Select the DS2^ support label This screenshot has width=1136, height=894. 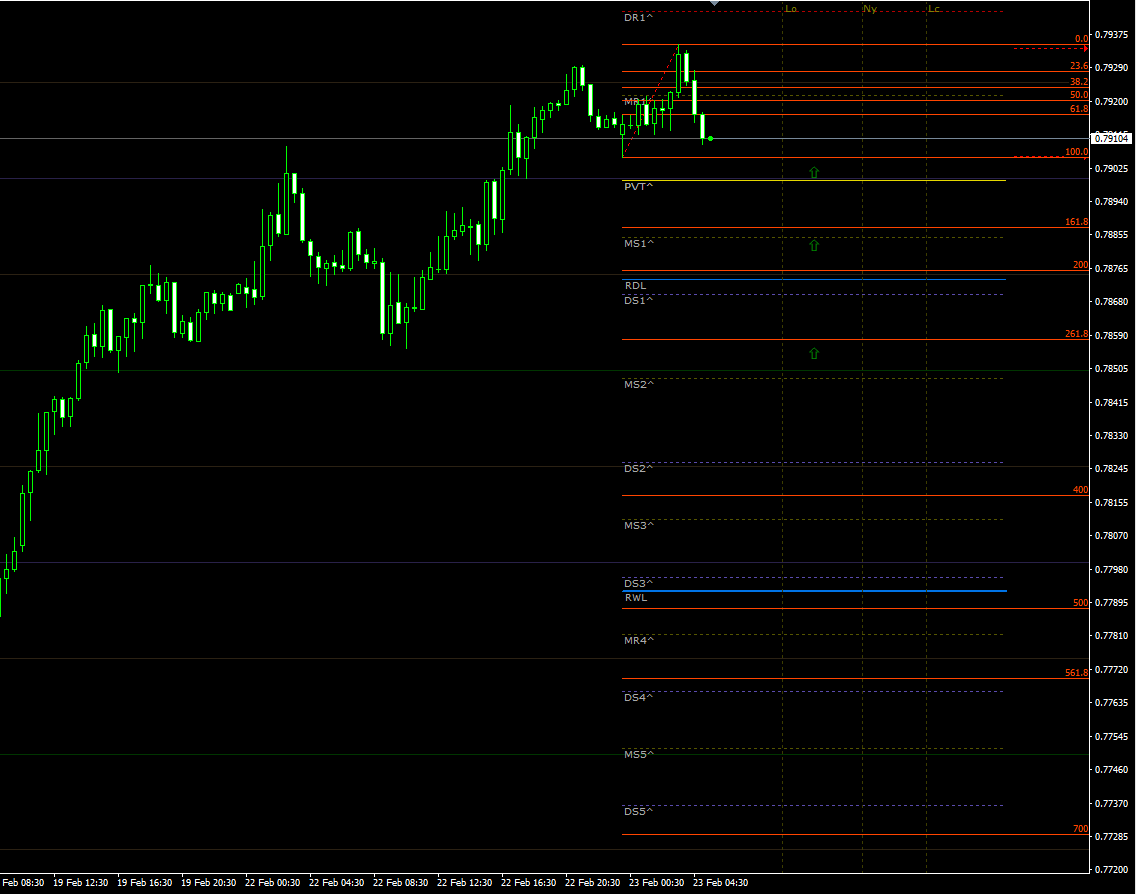click(x=638, y=468)
